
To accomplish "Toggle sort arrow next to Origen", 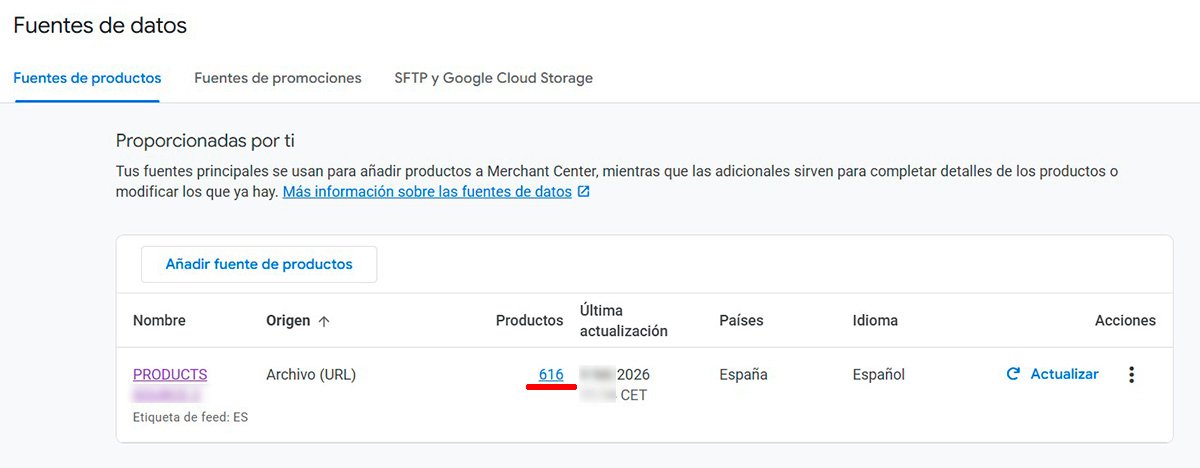I will pyautogui.click(x=324, y=321).
